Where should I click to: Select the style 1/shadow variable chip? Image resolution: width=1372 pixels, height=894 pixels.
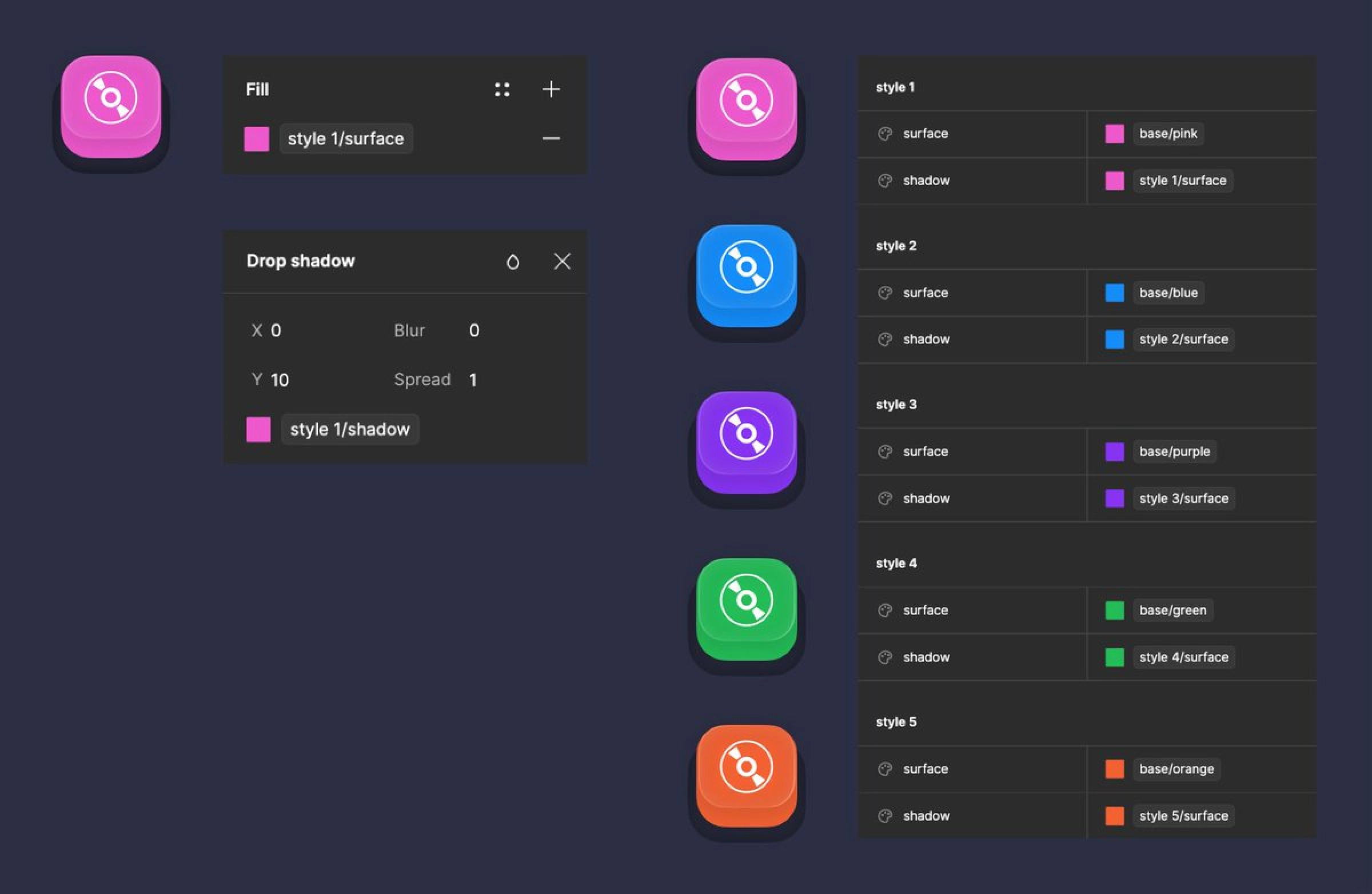pos(350,429)
